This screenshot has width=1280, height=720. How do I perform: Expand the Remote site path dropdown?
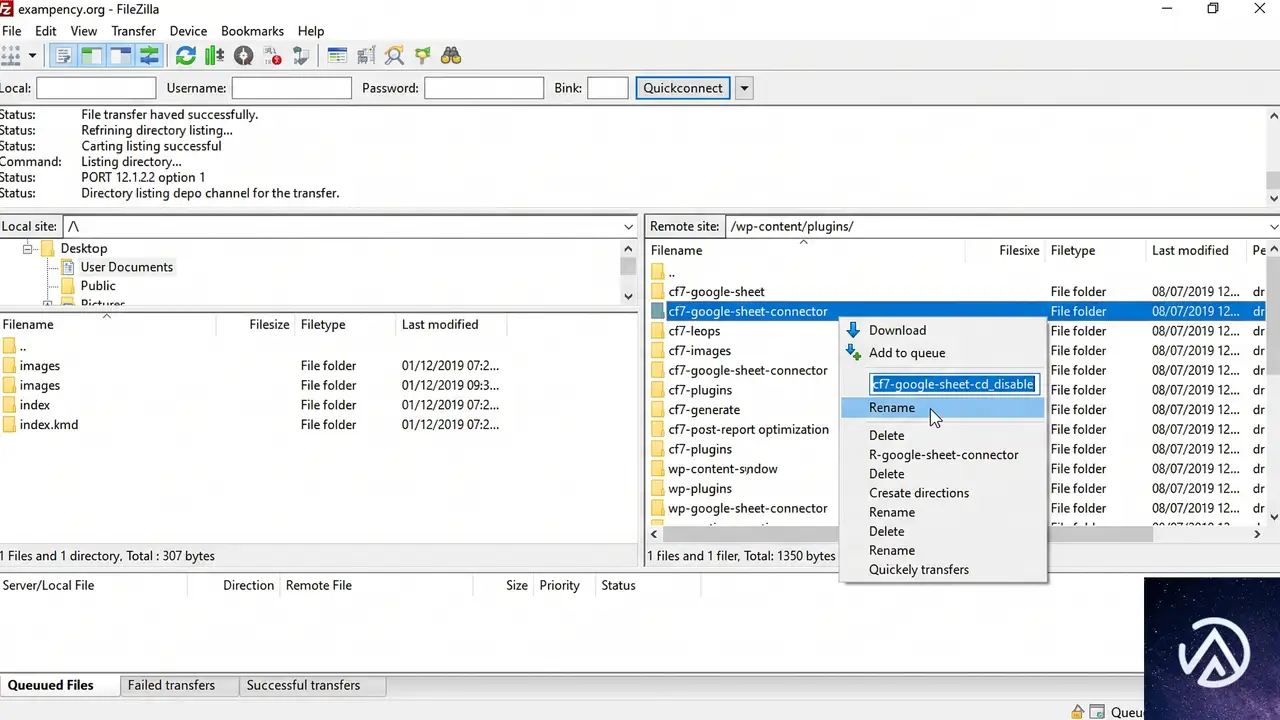(x=1273, y=227)
